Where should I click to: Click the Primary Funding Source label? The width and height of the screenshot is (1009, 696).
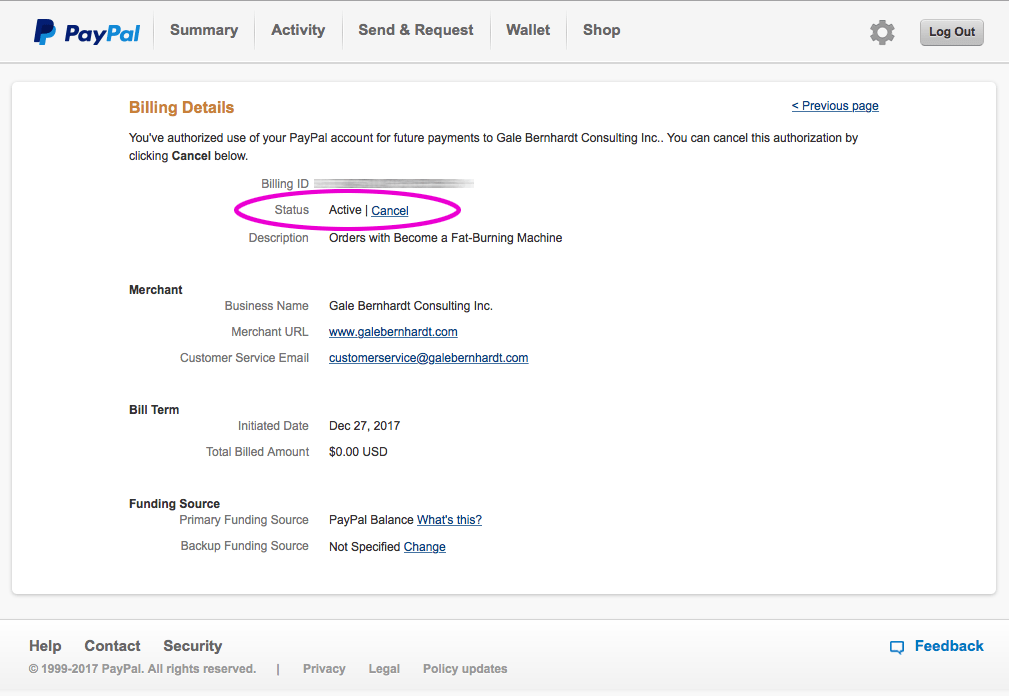(x=244, y=520)
